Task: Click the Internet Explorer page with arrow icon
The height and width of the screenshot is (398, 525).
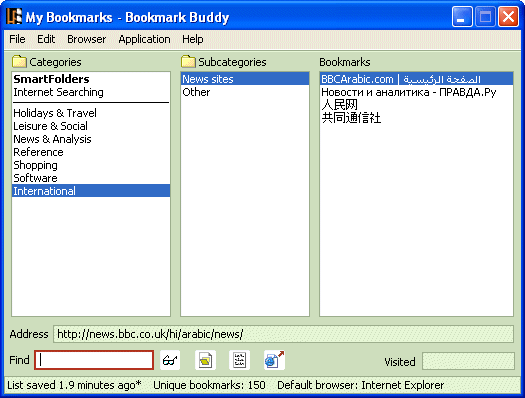Action: [x=274, y=360]
